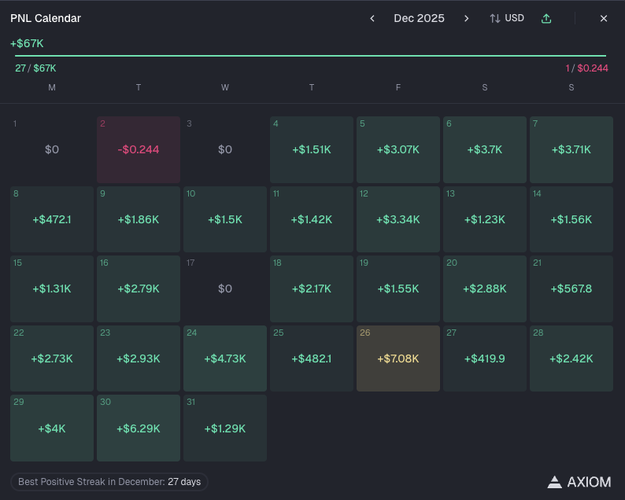Select December 26 cell showing +$7.08K
The image size is (625, 500).
(x=398, y=358)
